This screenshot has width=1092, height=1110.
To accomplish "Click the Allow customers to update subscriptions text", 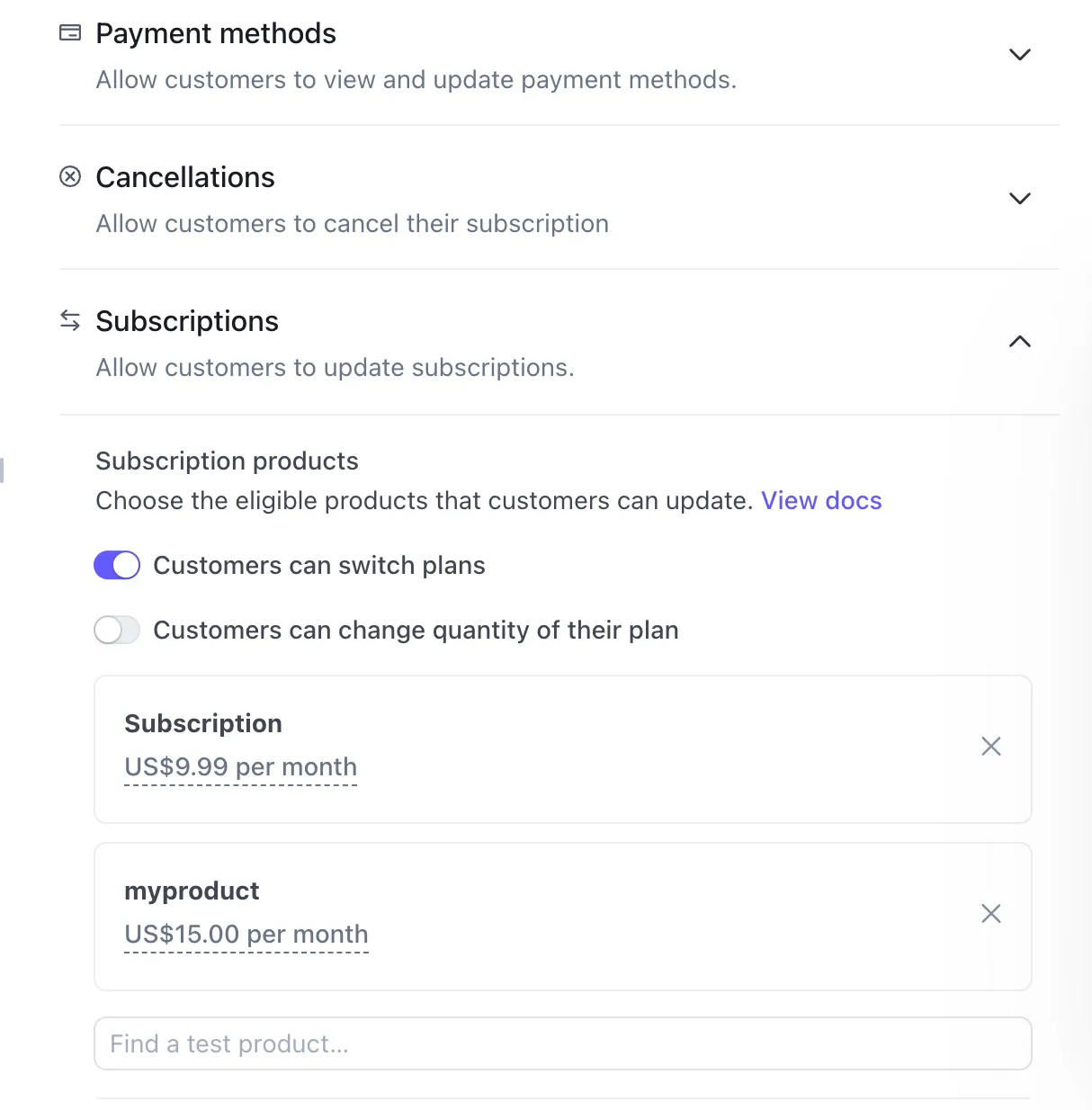I will click(335, 368).
